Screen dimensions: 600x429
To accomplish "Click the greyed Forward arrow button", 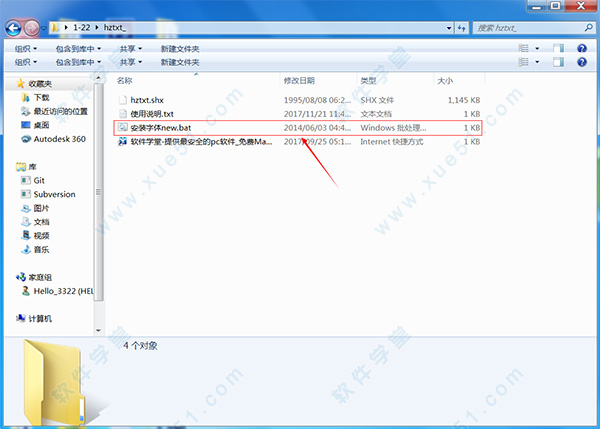I will (31, 28).
